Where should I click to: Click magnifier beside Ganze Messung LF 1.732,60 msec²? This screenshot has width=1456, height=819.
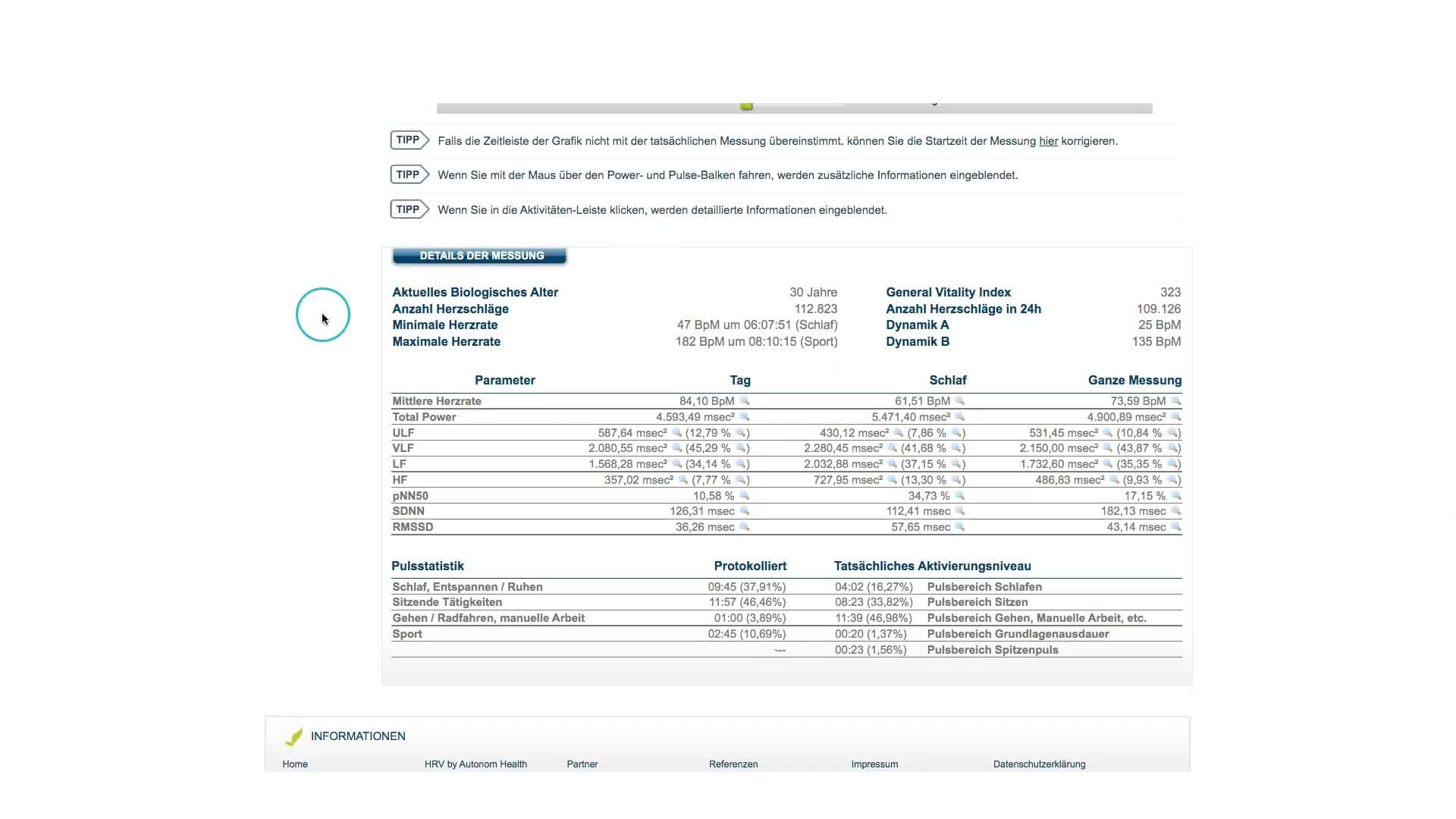point(1108,464)
